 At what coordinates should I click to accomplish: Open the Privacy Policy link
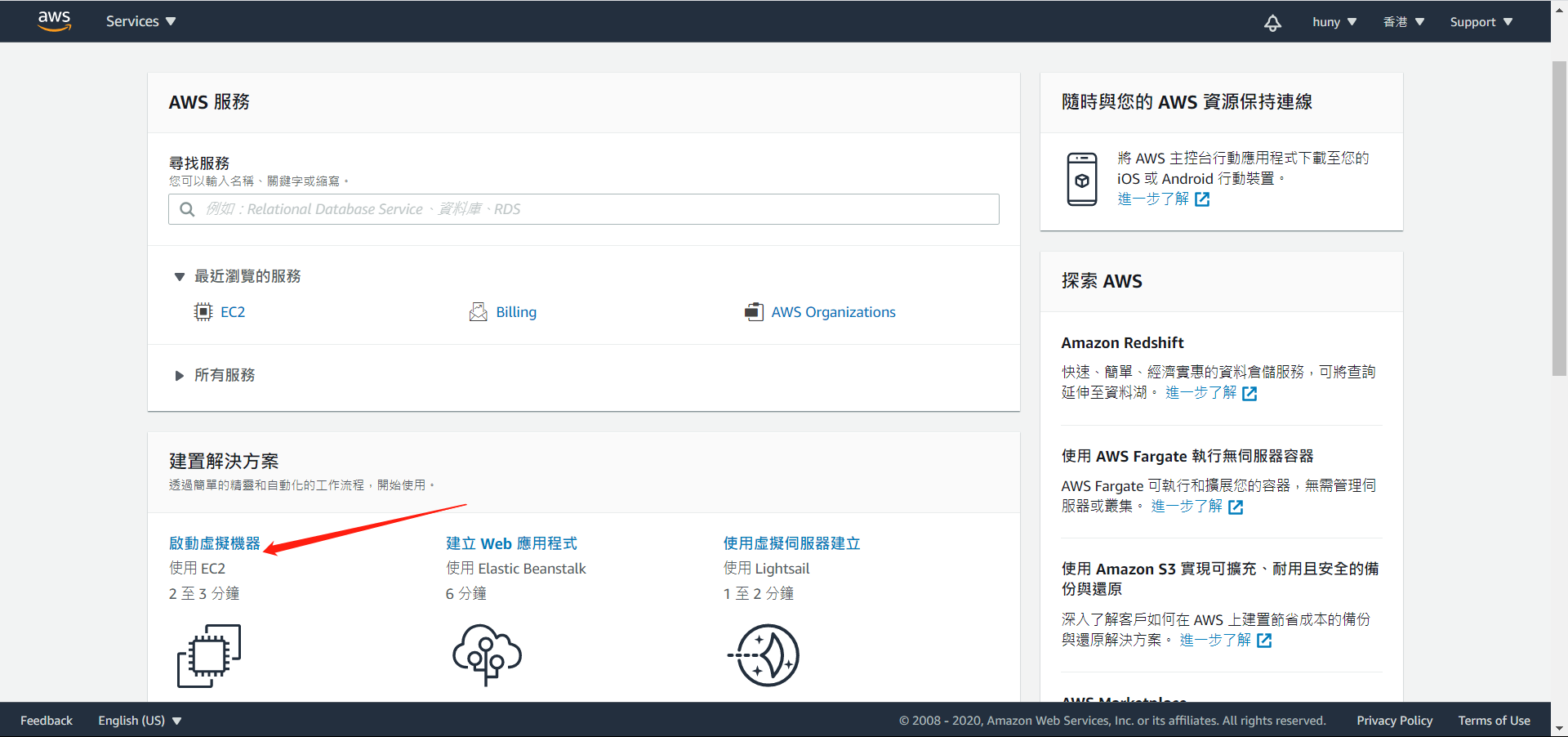pos(1395,721)
